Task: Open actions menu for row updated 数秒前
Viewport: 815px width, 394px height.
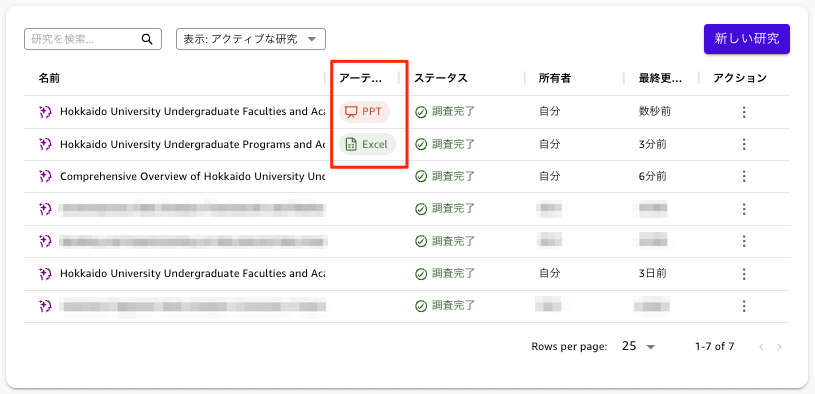Action: click(x=744, y=112)
